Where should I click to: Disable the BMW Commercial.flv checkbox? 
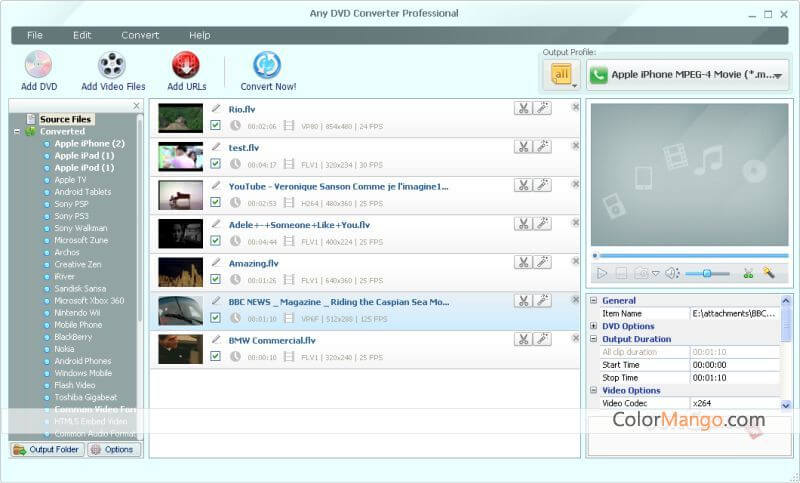click(x=216, y=356)
